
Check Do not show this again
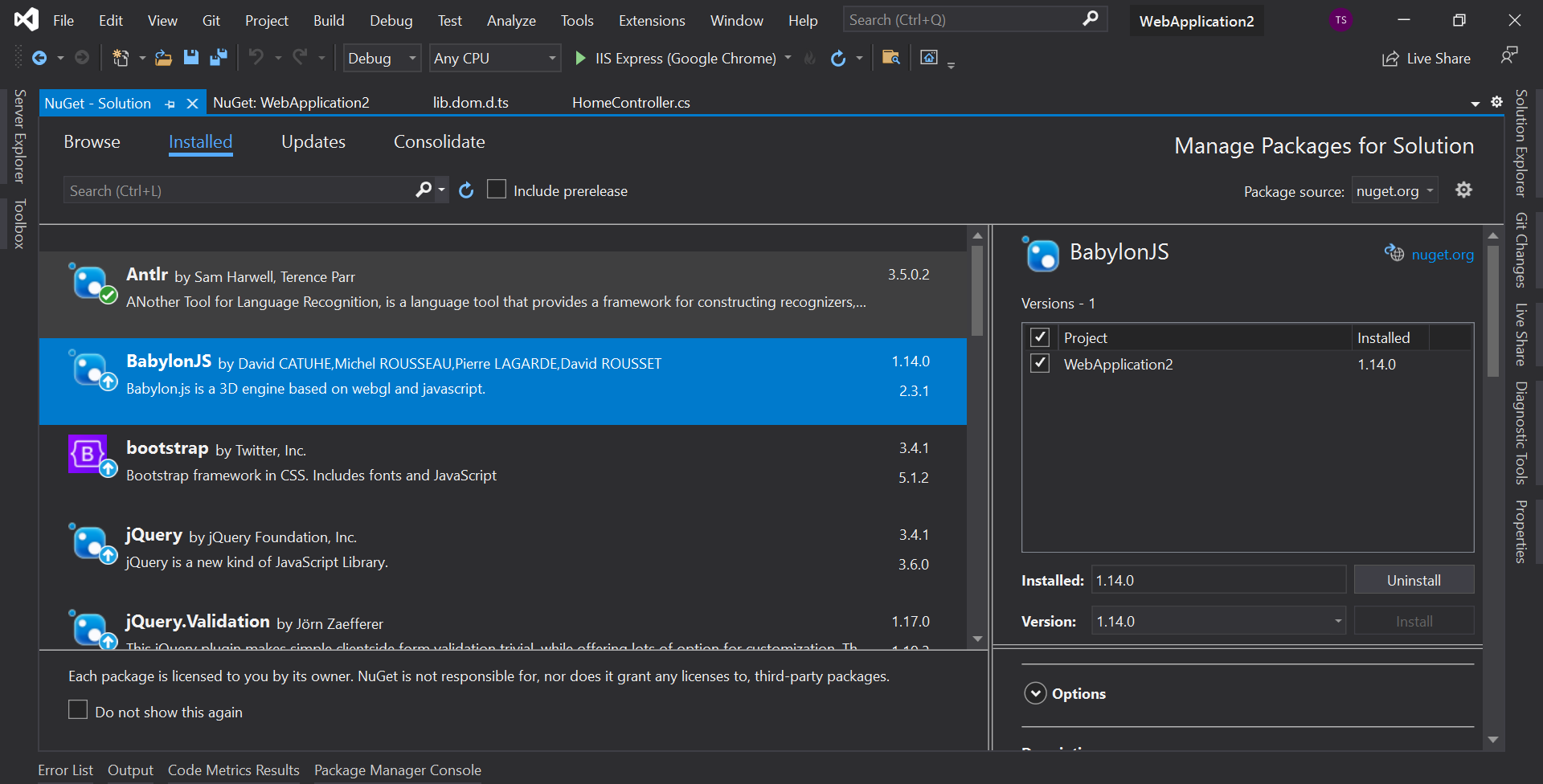[x=77, y=709]
